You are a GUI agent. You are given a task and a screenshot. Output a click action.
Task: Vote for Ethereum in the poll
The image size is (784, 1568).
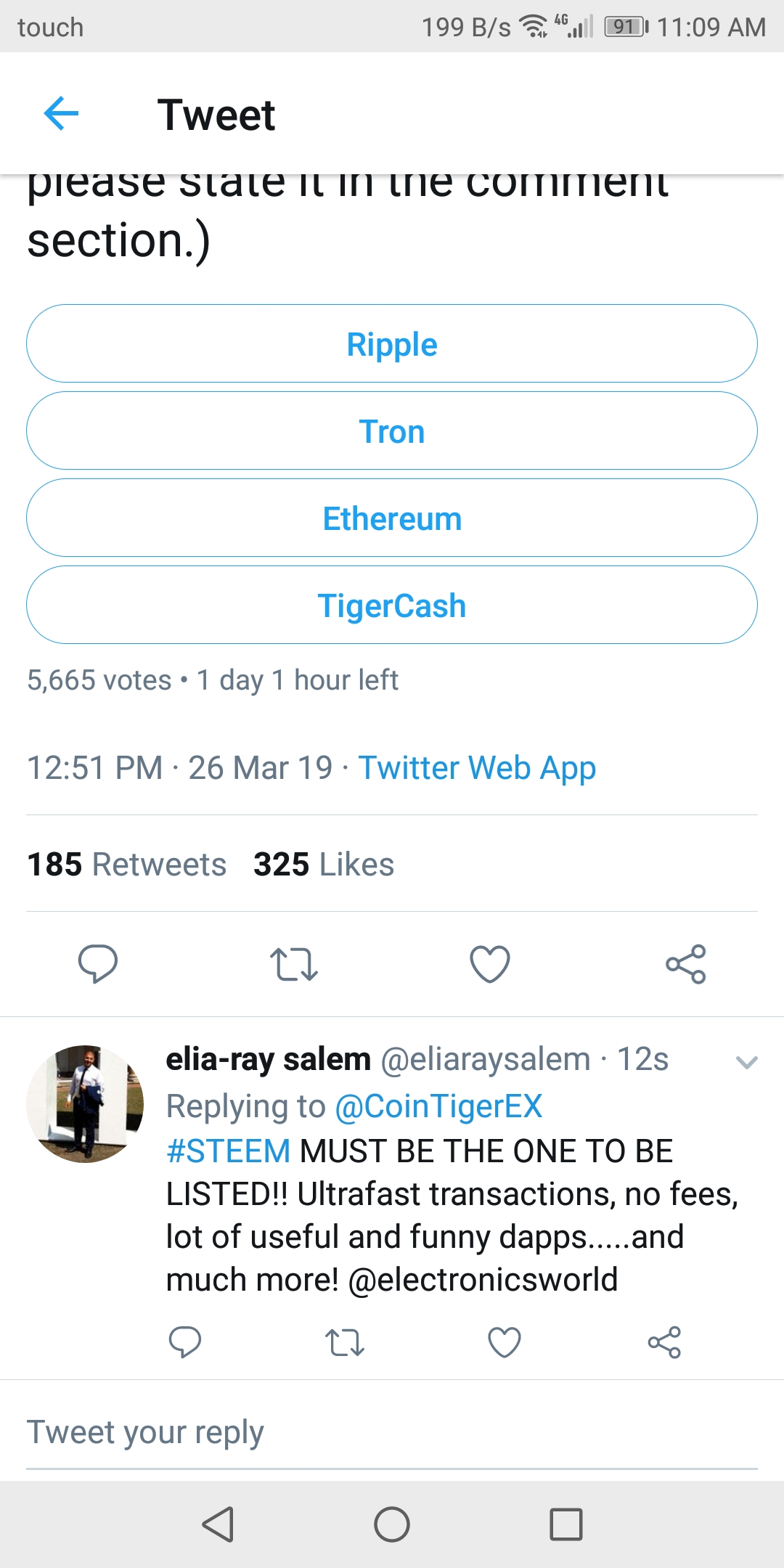tap(392, 518)
